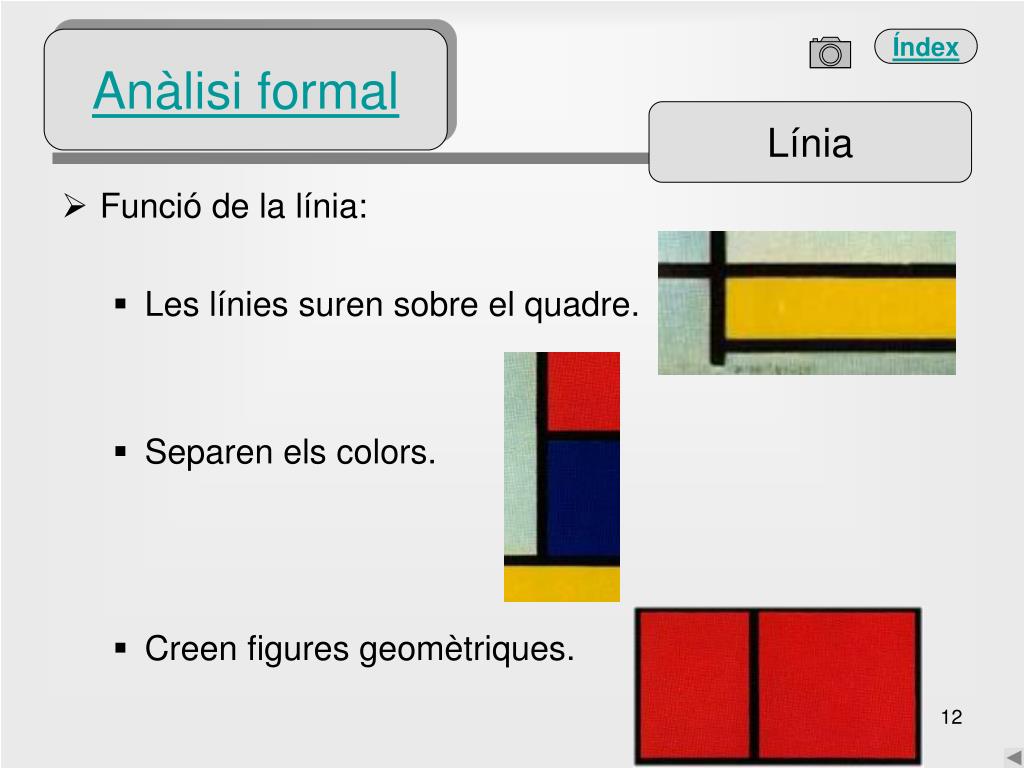Click the text Creen figures geomètriques
Image resolution: width=1024 pixels, height=768 pixels.
359,649
